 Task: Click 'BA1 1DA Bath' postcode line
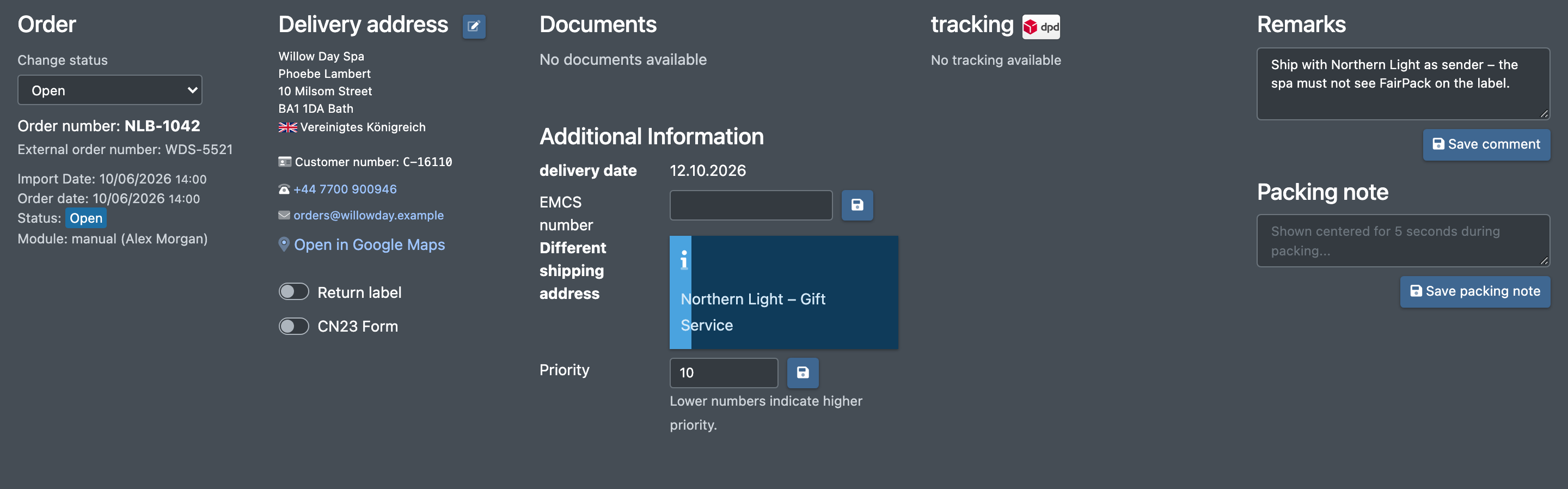[x=315, y=108]
